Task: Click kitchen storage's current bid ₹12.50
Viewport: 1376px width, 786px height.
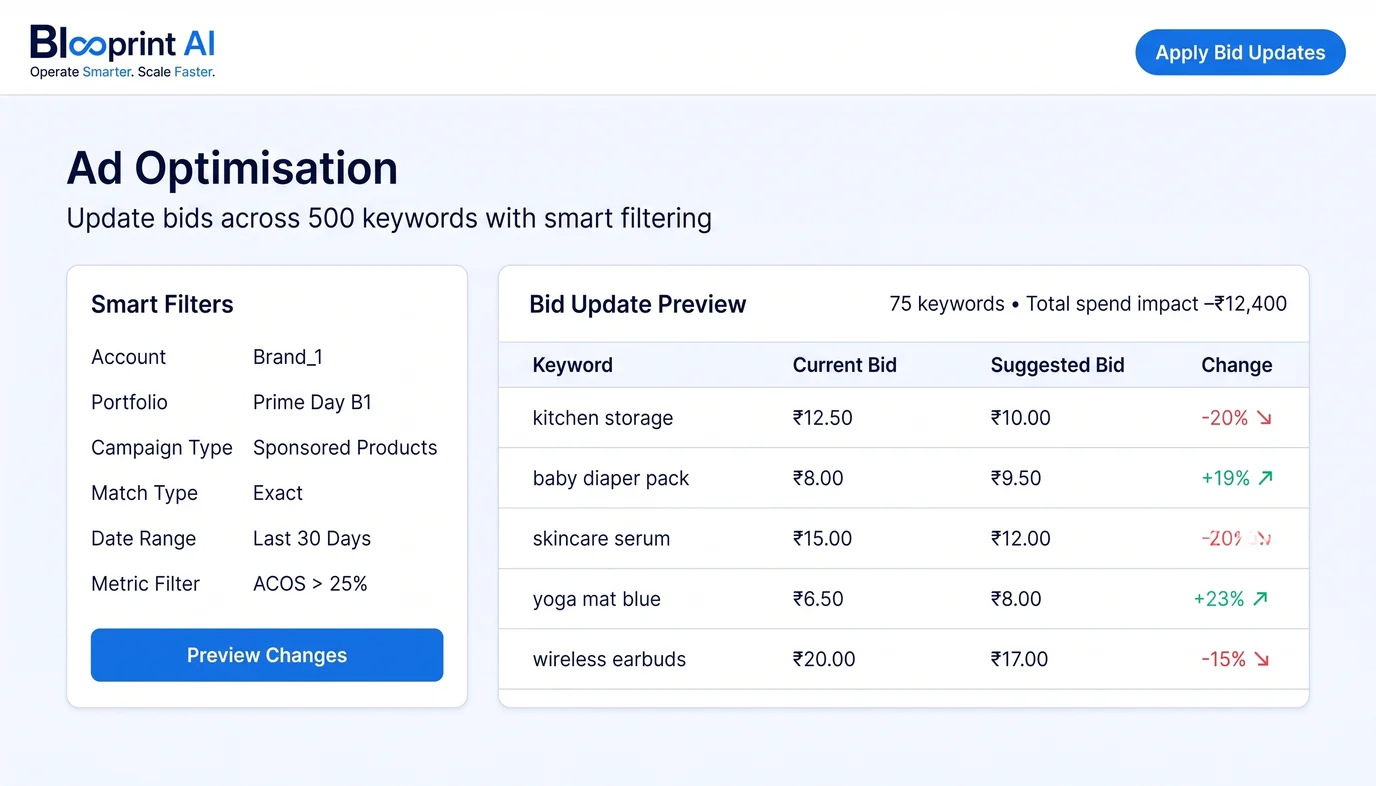Action: [823, 418]
